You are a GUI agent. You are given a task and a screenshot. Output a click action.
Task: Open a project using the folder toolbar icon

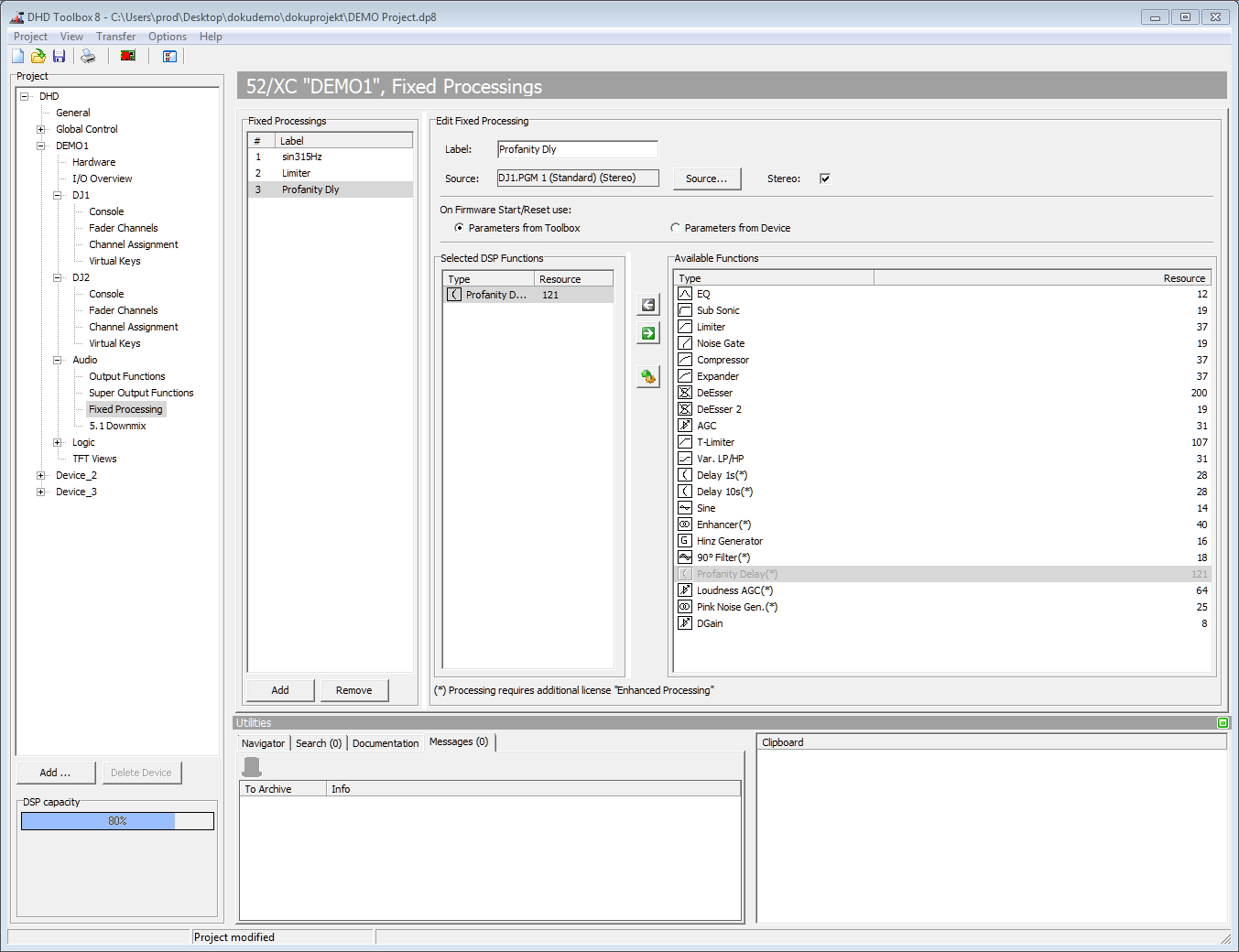point(38,56)
